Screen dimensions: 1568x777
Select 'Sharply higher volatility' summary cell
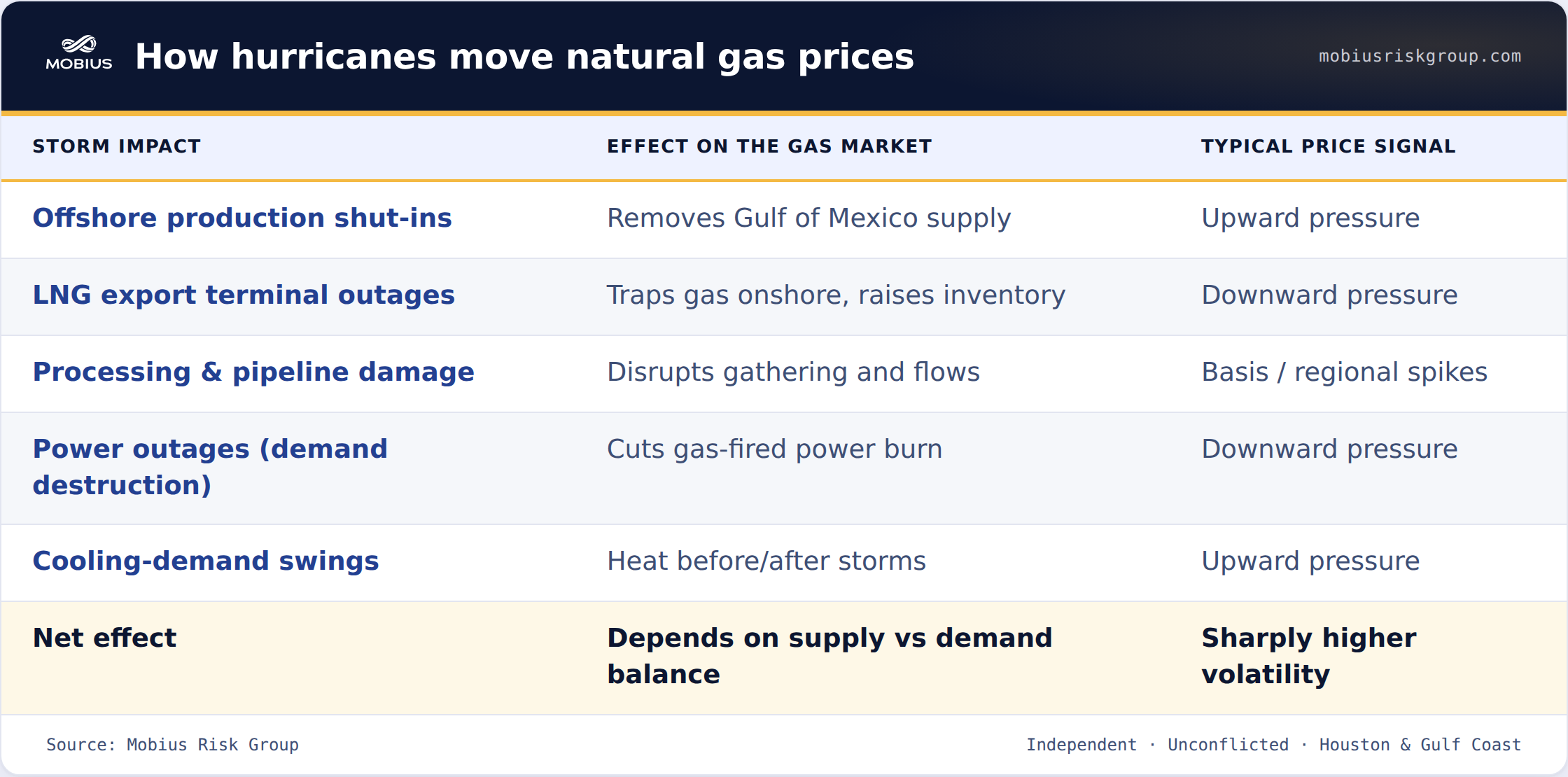1309,656
